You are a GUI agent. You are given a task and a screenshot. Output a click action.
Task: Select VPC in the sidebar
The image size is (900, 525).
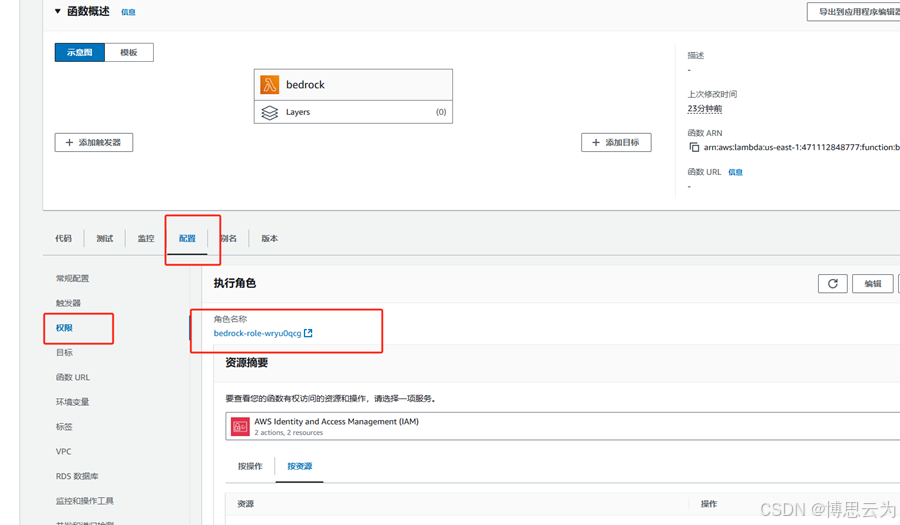[64, 451]
